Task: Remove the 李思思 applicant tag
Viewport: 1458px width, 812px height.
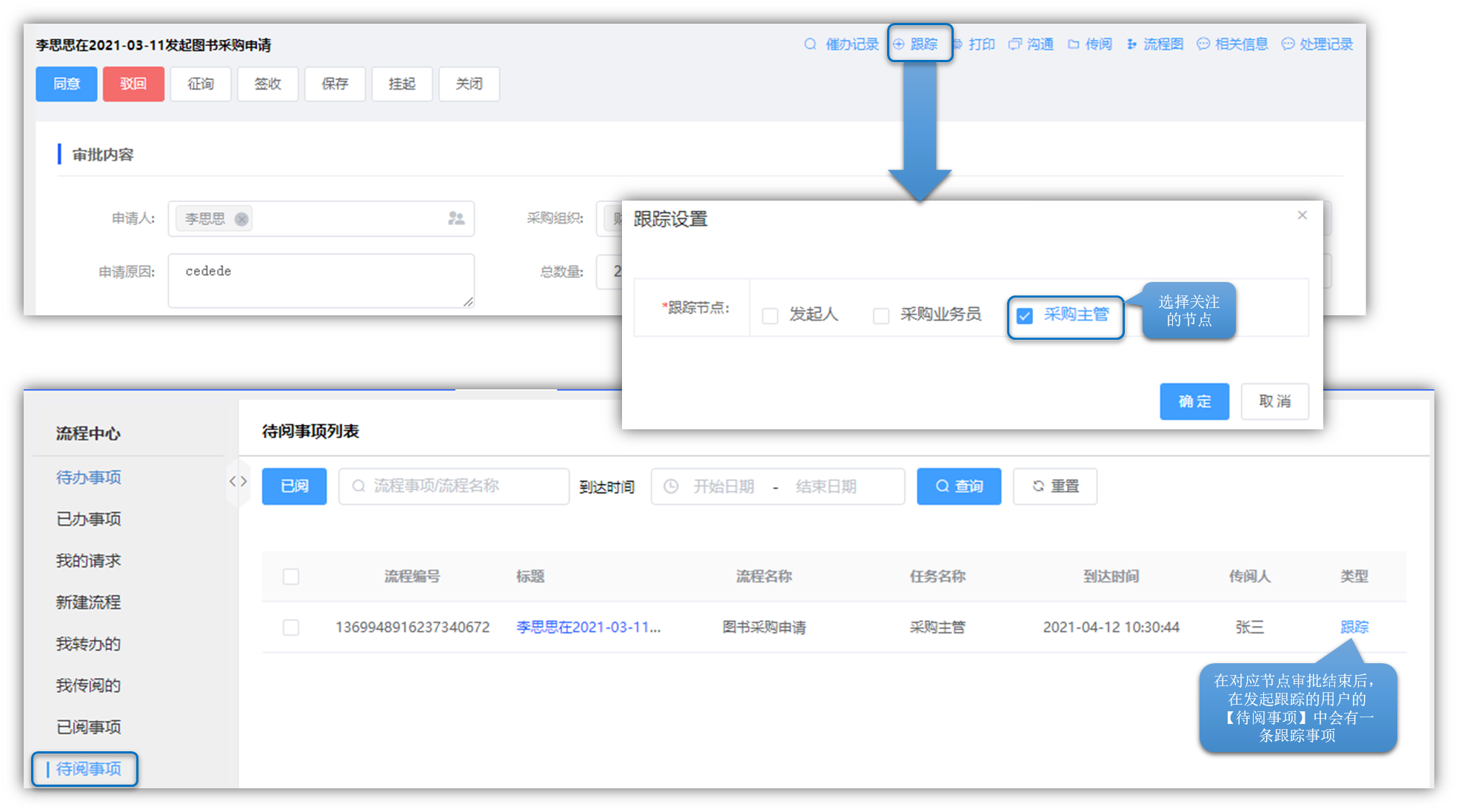Action: point(241,219)
